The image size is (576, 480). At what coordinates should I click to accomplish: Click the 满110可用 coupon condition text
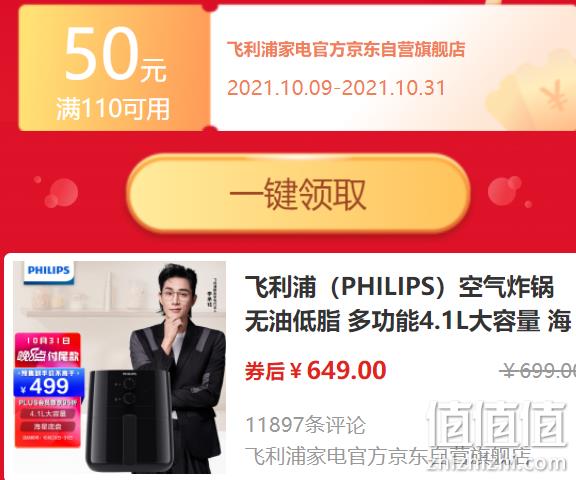(113, 109)
